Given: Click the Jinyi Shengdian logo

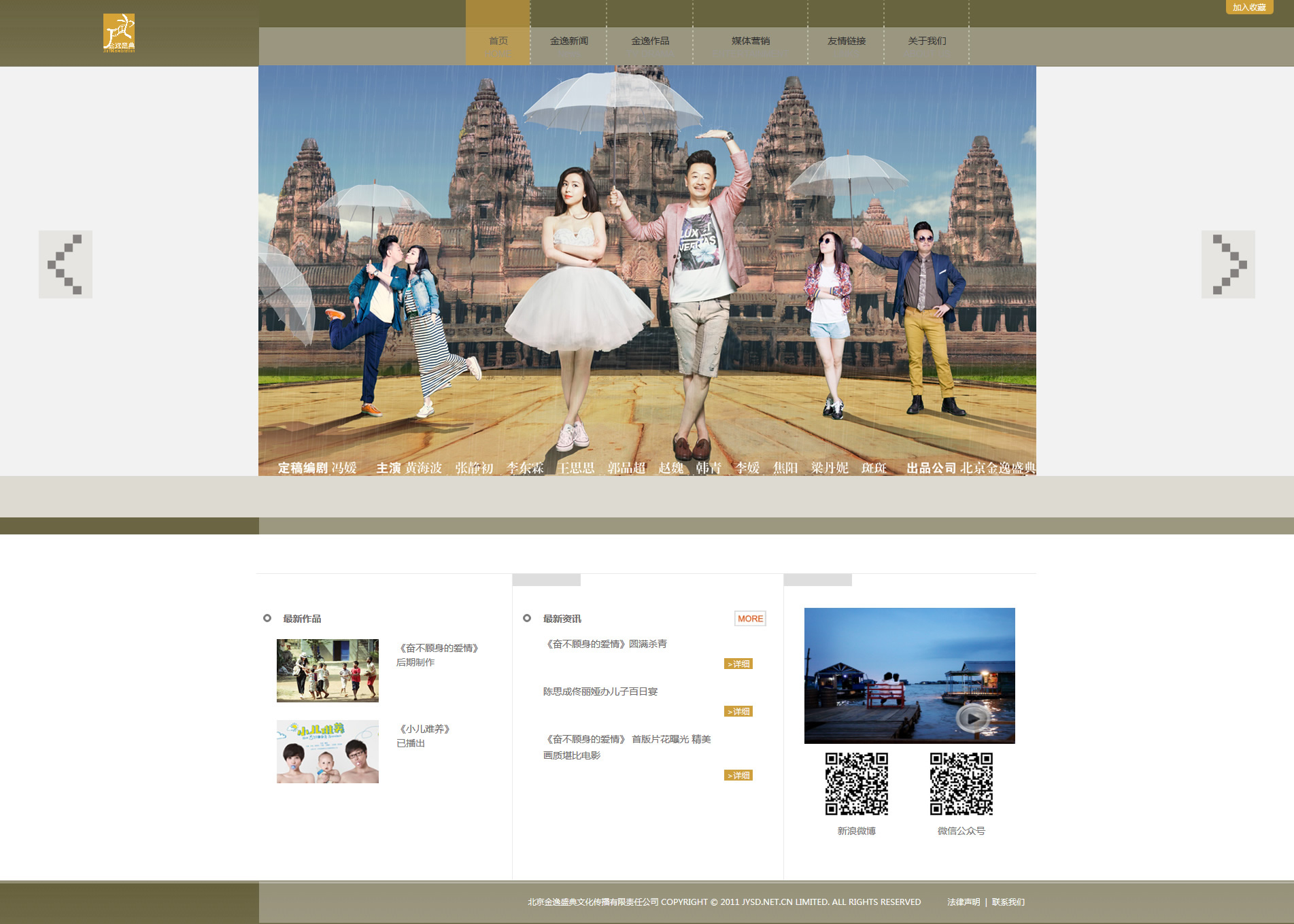Looking at the screenshot, I should [119, 33].
